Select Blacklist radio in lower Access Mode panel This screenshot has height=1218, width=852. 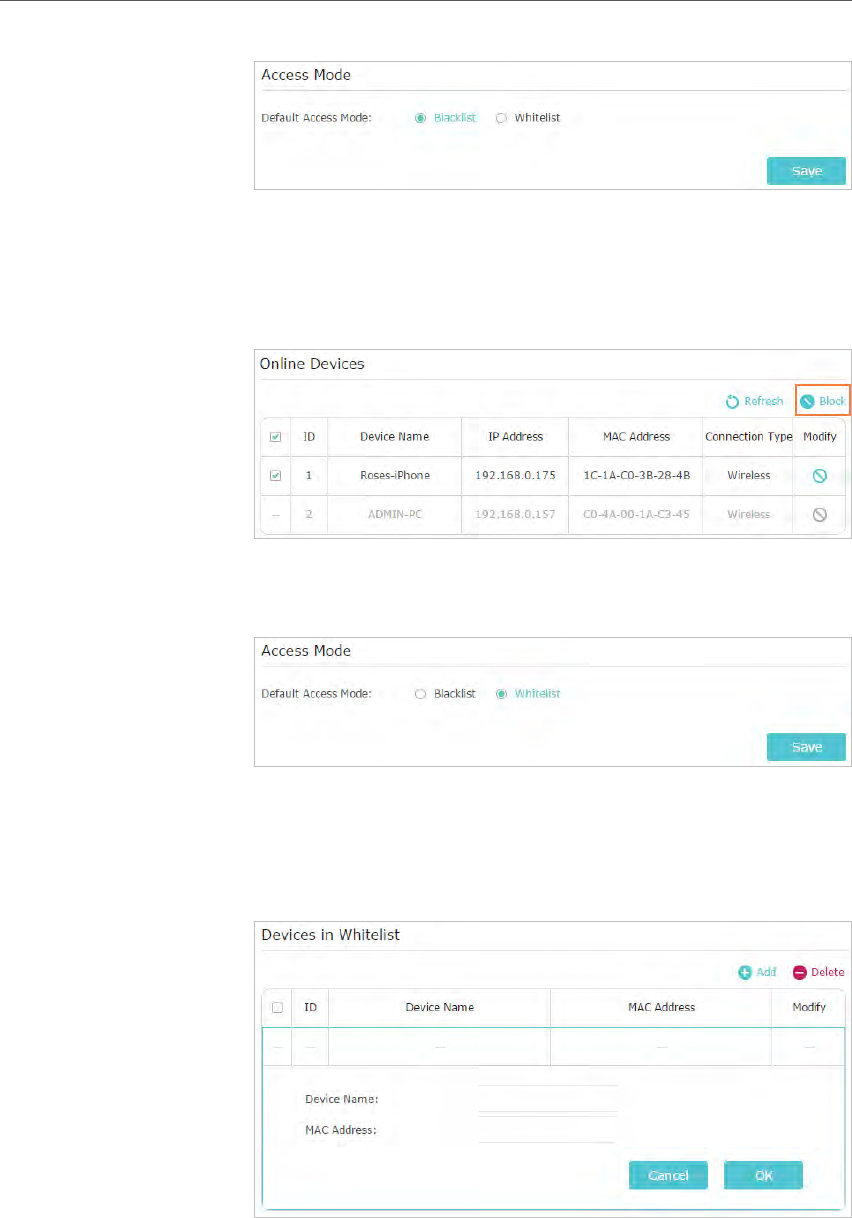tap(420, 694)
